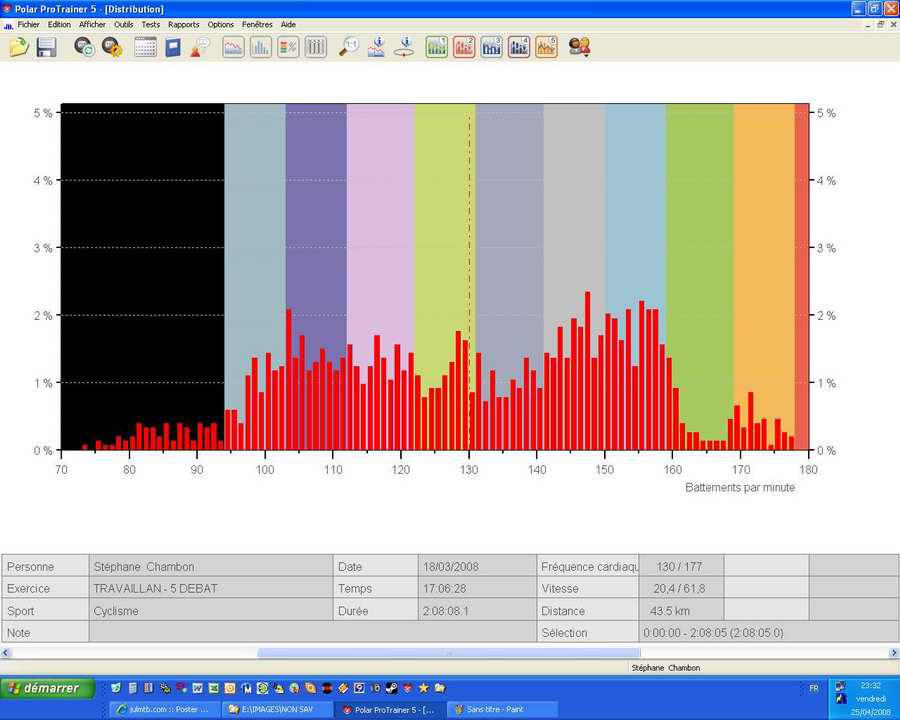This screenshot has height=720, width=900.
Task: Expand the Affichage (Afficher) menu
Action: (92, 24)
